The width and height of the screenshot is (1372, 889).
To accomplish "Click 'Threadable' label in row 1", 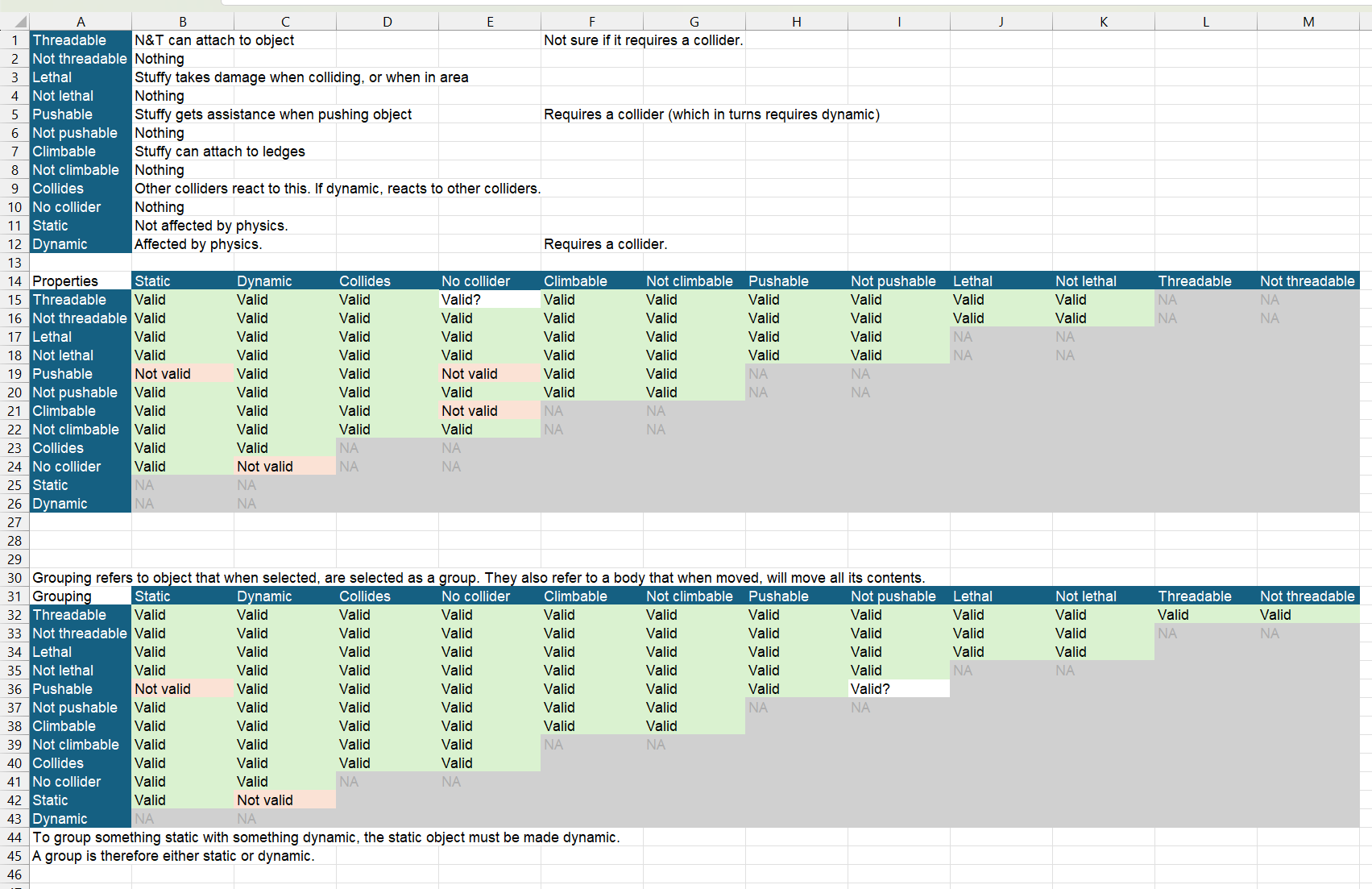I will pyautogui.click(x=81, y=40).
